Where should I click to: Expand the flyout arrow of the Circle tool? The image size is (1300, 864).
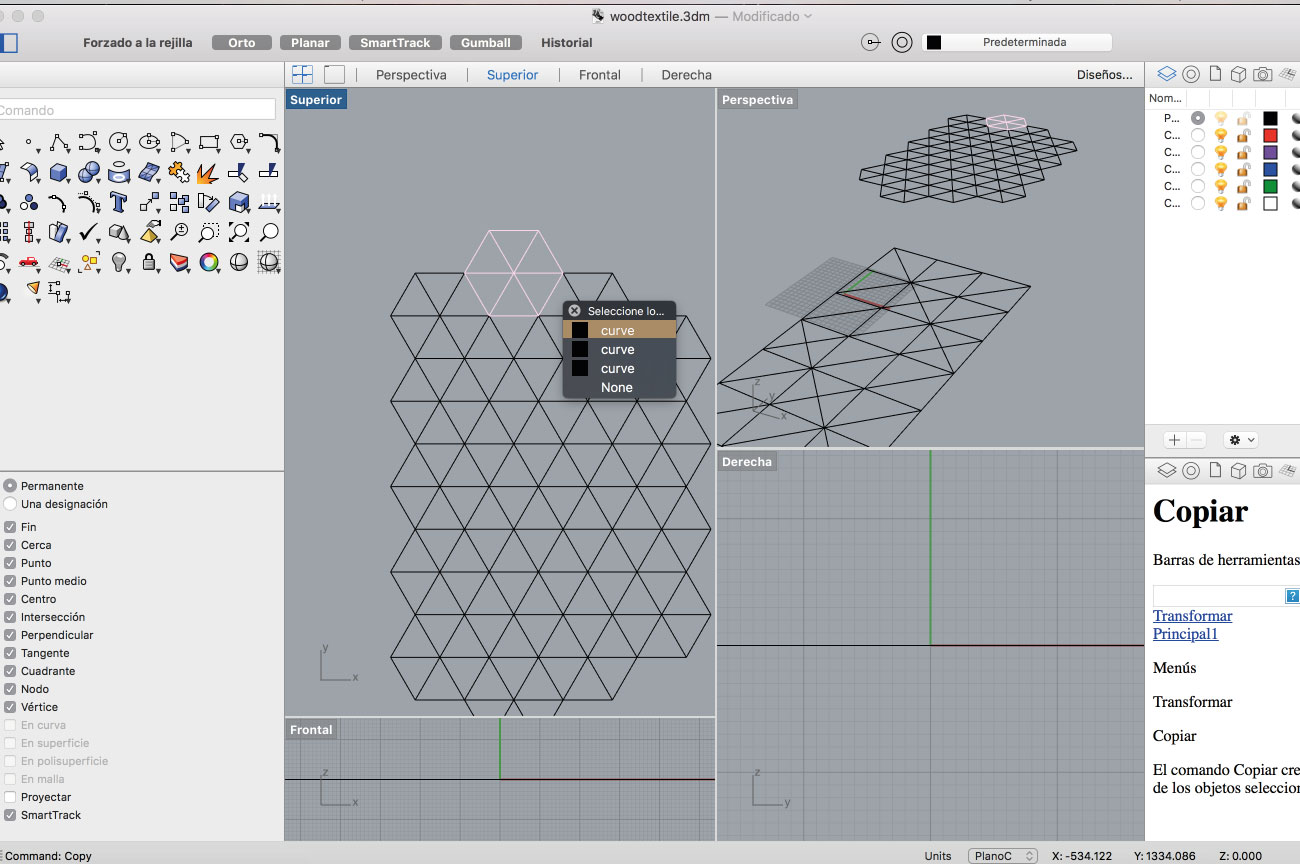click(x=129, y=150)
